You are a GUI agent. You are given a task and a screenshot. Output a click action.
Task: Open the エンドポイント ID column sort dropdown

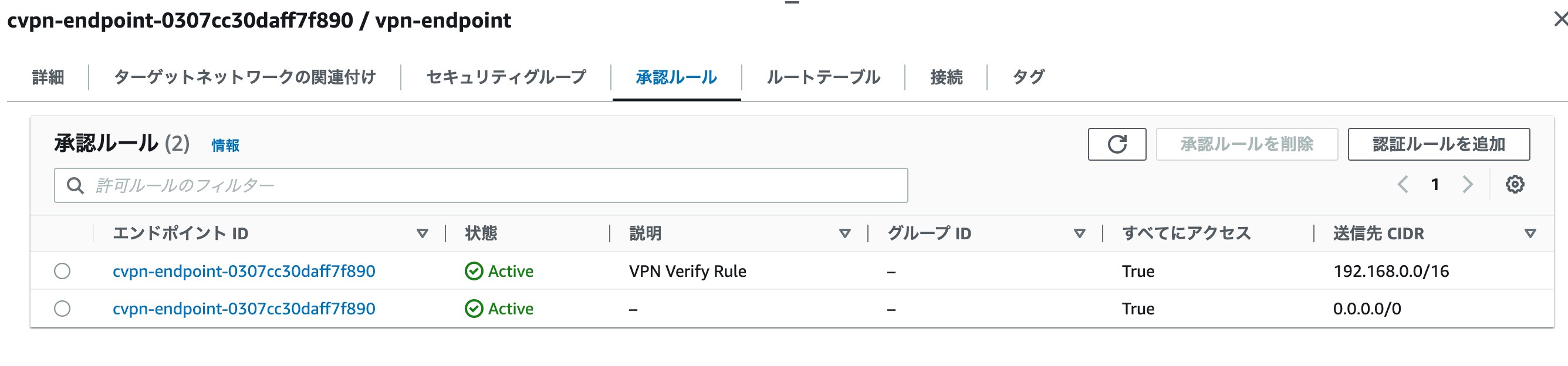point(423,233)
